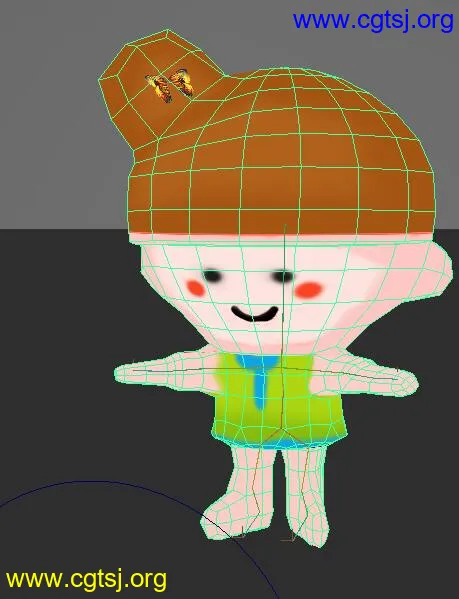Select the black eye farthest from the ear

pyautogui.click(x=212, y=275)
